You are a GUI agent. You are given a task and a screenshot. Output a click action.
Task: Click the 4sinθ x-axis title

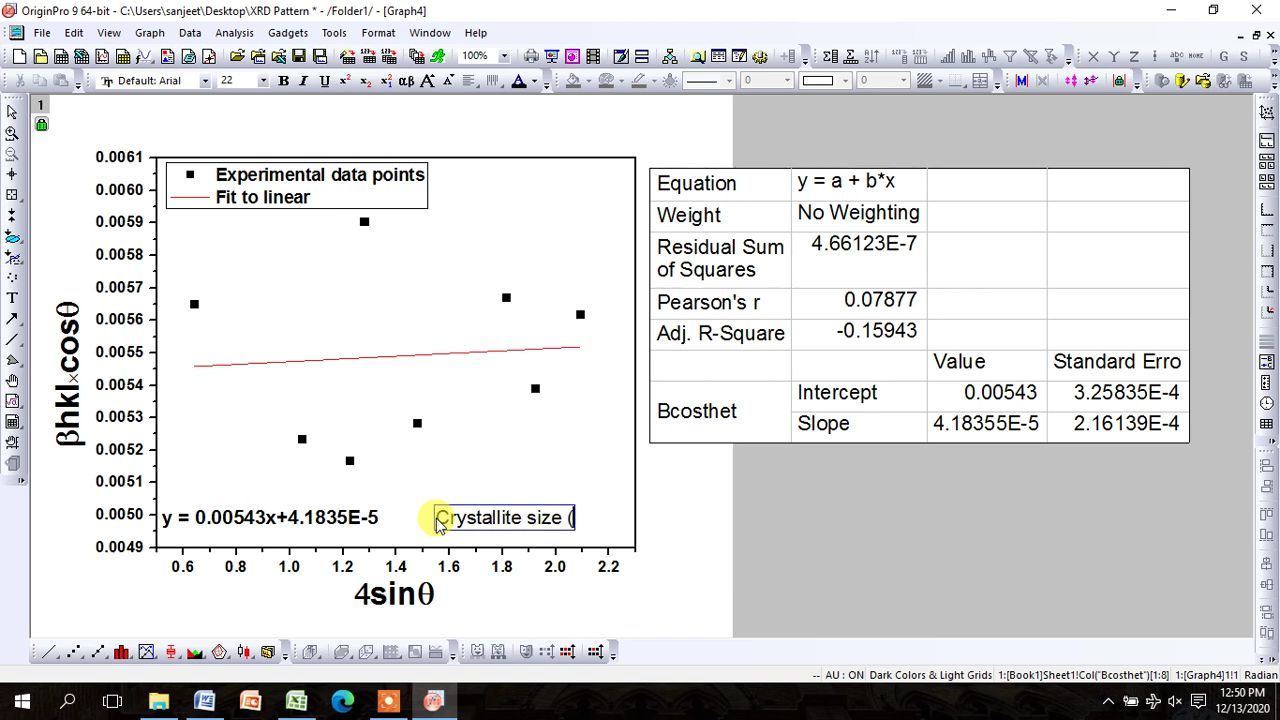tap(394, 594)
